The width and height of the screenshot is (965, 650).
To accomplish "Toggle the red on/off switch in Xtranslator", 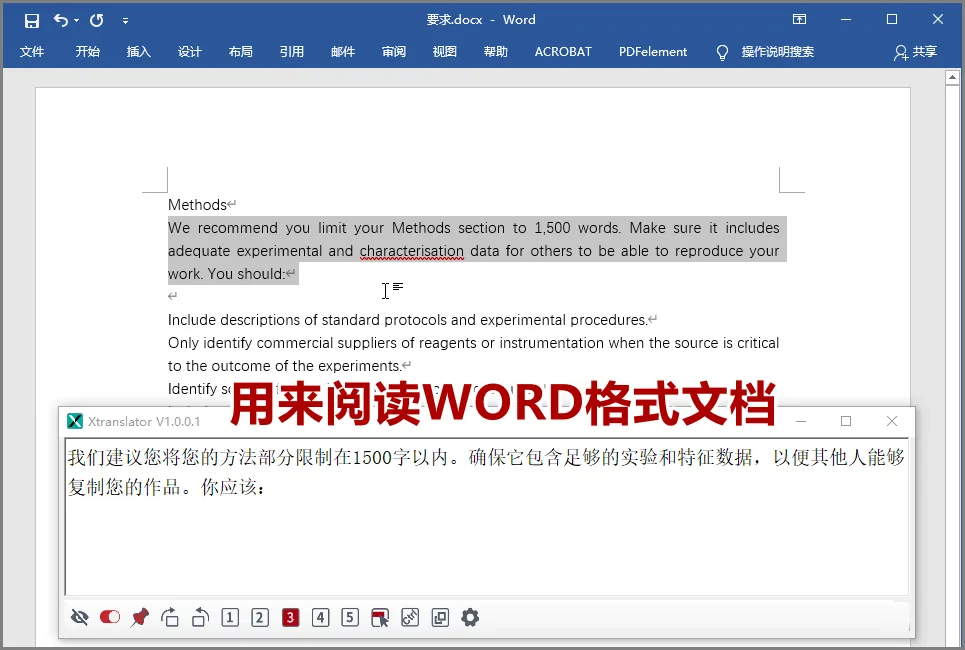I will 110,617.
